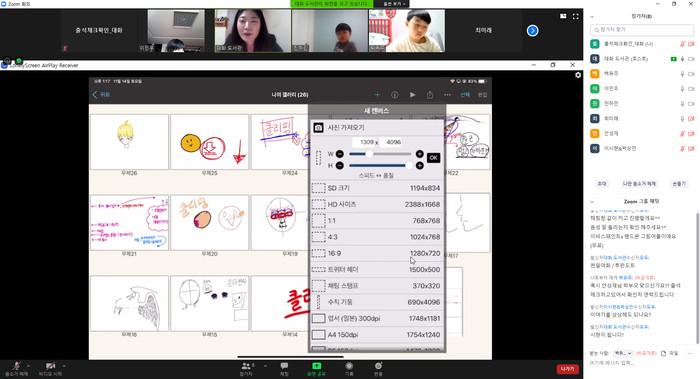Tap the camera icon for photo import
The width and height of the screenshot is (700, 379).
pos(318,128)
